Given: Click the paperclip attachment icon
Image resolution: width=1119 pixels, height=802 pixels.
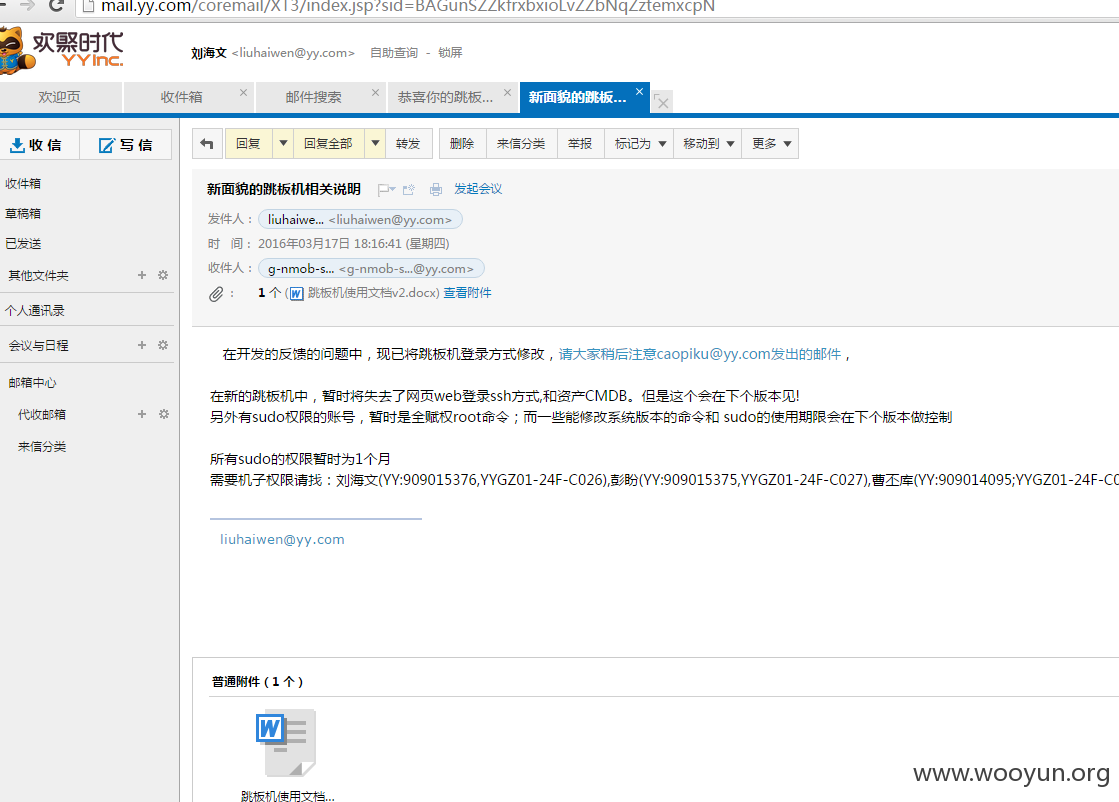Looking at the screenshot, I should pos(216,293).
